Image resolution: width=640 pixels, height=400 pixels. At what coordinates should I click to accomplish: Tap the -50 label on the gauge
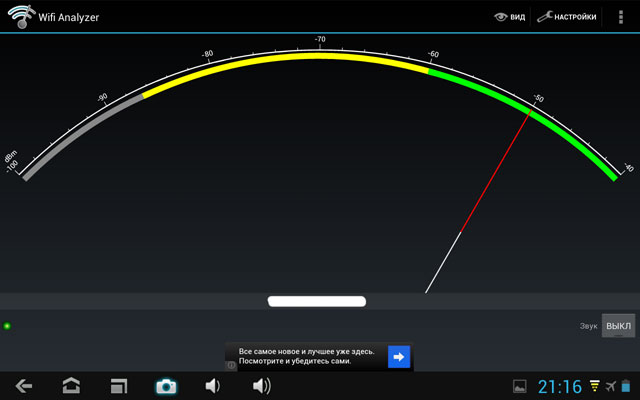(539, 98)
